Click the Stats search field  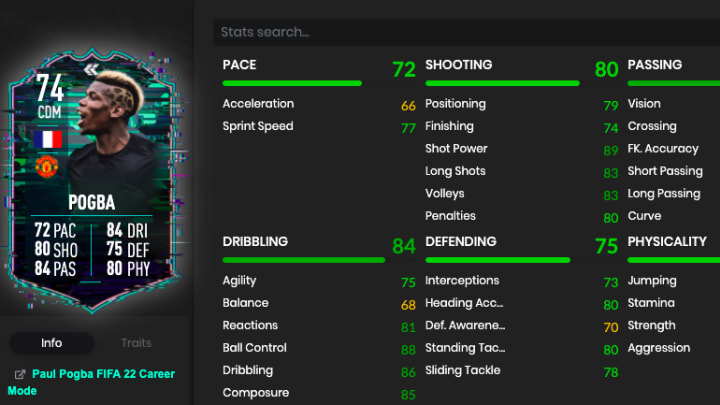467,32
